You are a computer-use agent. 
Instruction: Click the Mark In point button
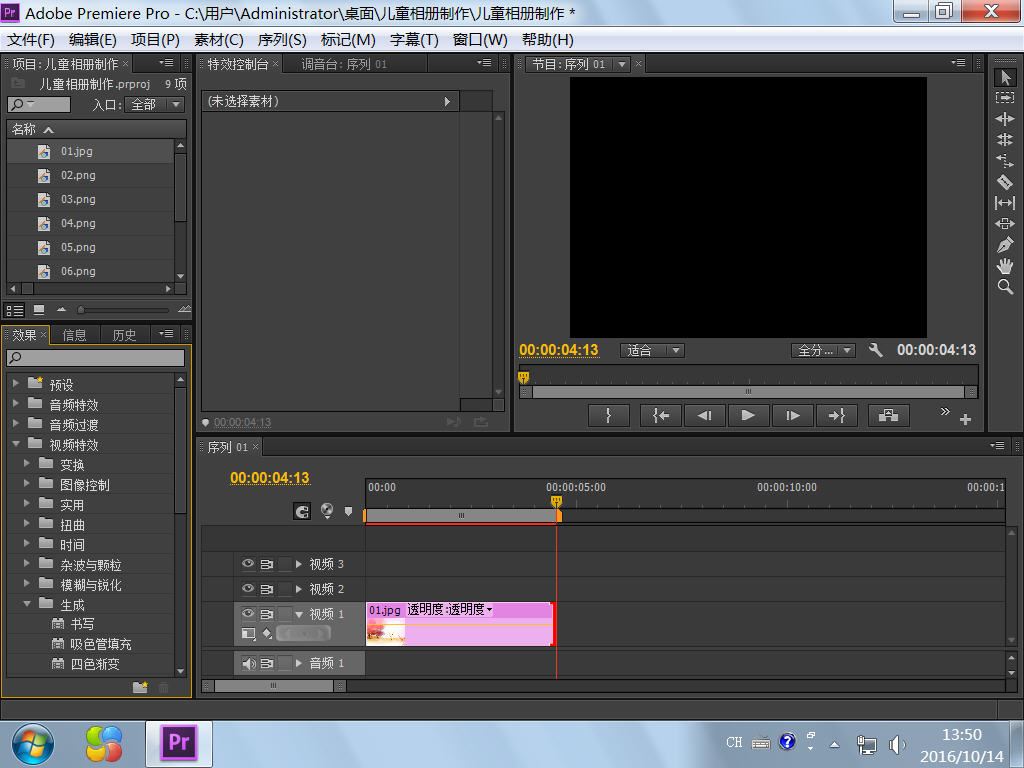[x=609, y=415]
